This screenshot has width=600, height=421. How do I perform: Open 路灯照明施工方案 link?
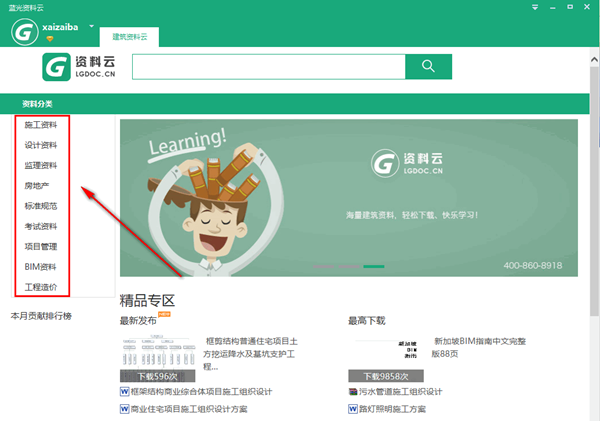click(392, 409)
